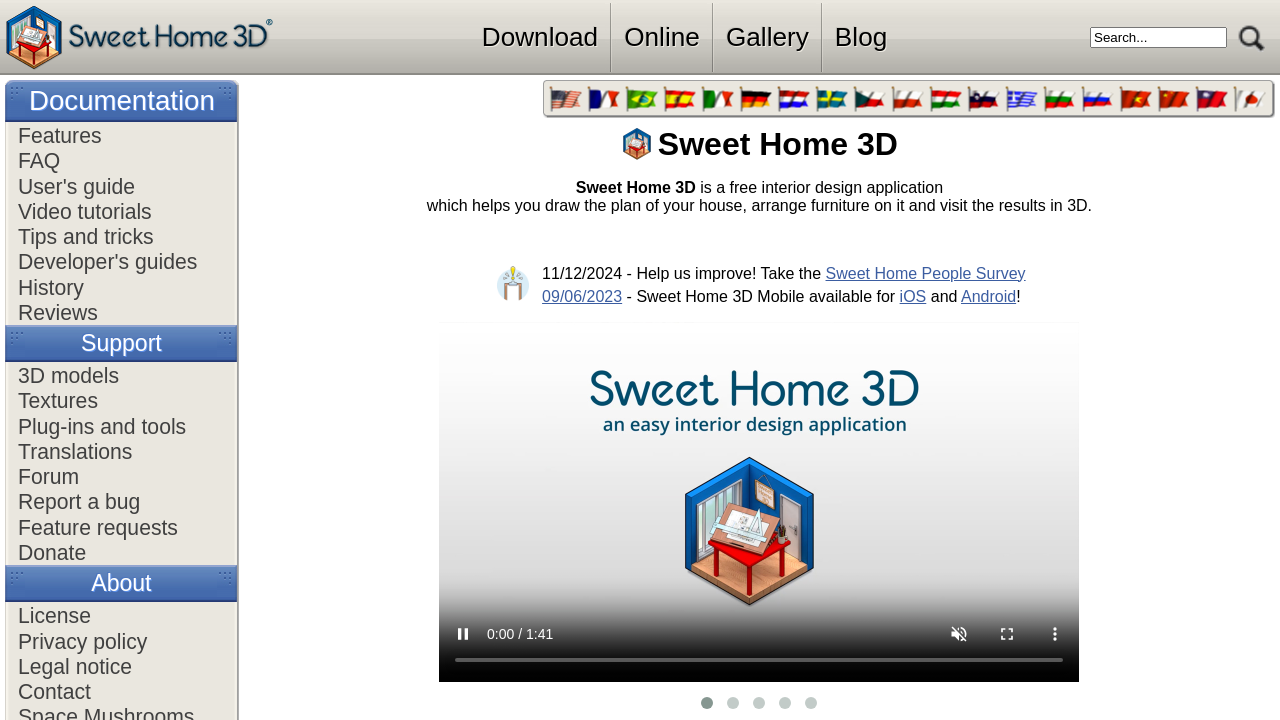Image resolution: width=1280 pixels, height=720 pixels.
Task: Select the Taiwanese flag language
Action: [1212, 99]
